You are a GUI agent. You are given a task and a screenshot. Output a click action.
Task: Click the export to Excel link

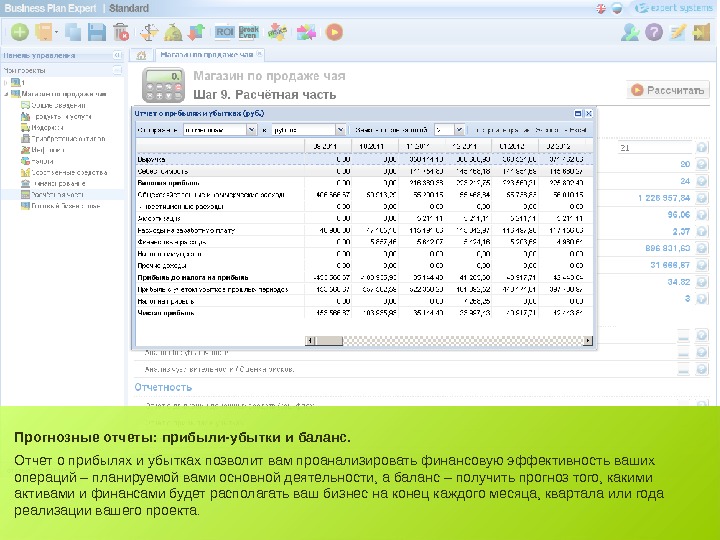[x=561, y=130]
